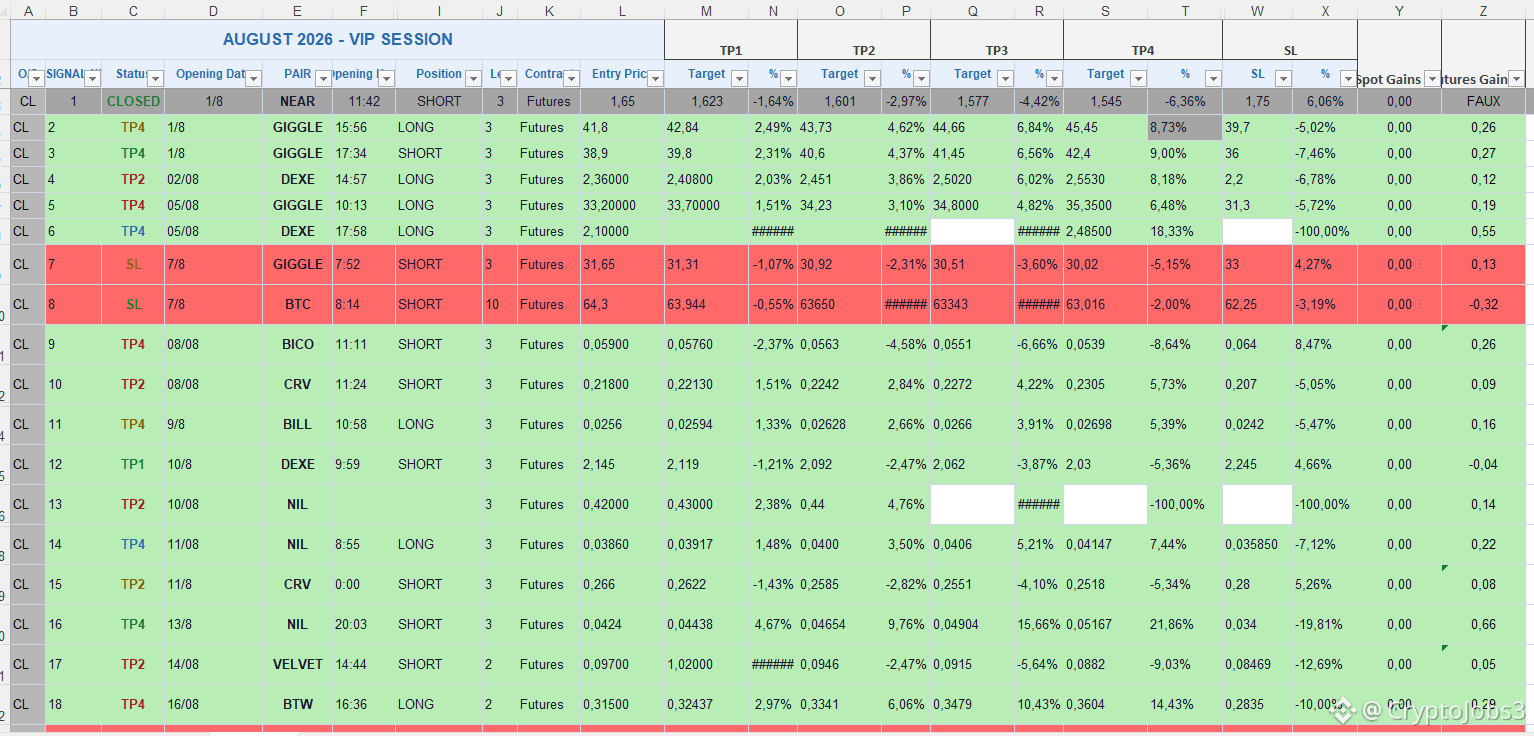
Task: Click the AUGUST 2026 - VIP SESSION title cell
Action: pos(337,40)
